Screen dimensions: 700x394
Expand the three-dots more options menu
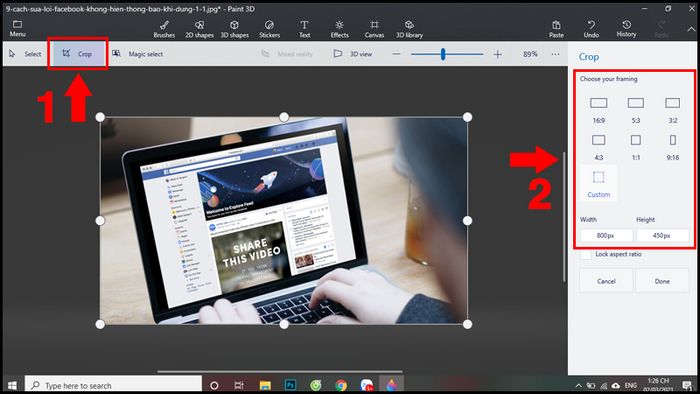[x=555, y=54]
